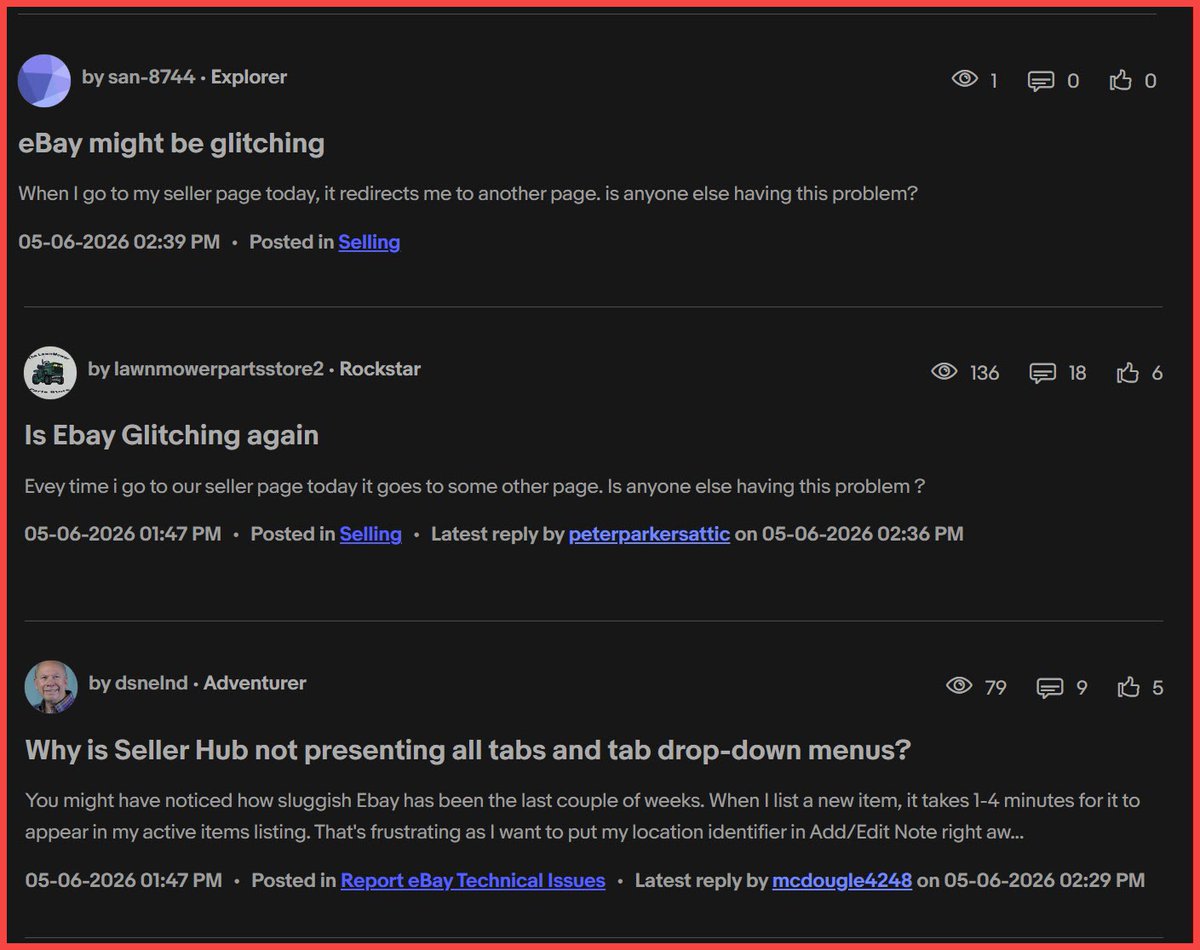Click the post date 05-06-2026 01:47 PM on lawnmowerpartsstore2's post
The height and width of the screenshot is (950, 1200).
point(123,534)
